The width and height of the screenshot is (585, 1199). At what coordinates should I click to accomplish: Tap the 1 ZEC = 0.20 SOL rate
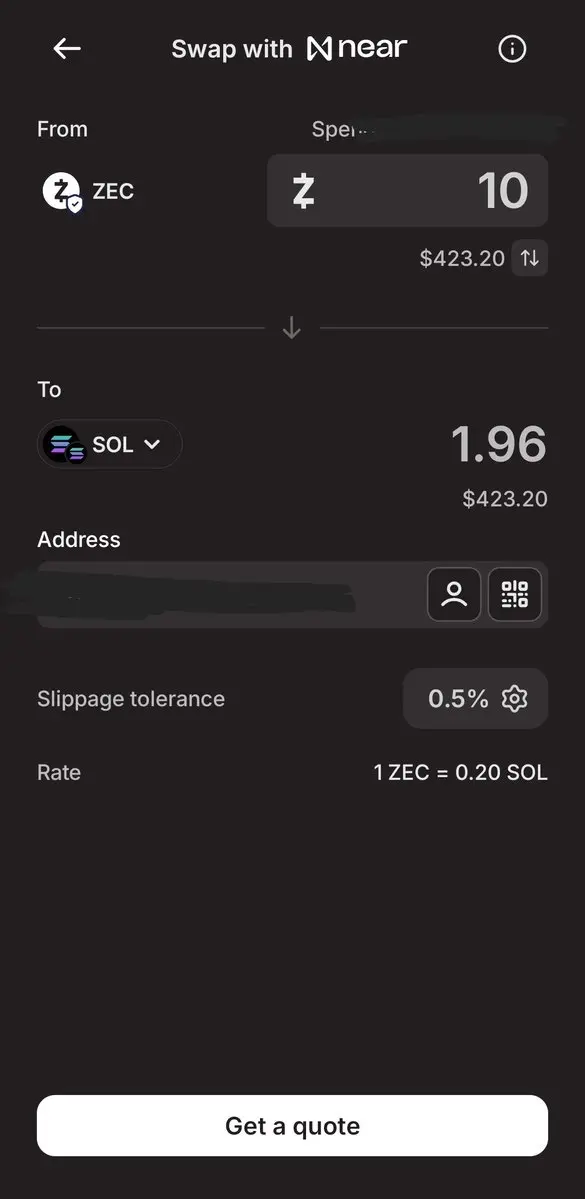click(x=460, y=772)
